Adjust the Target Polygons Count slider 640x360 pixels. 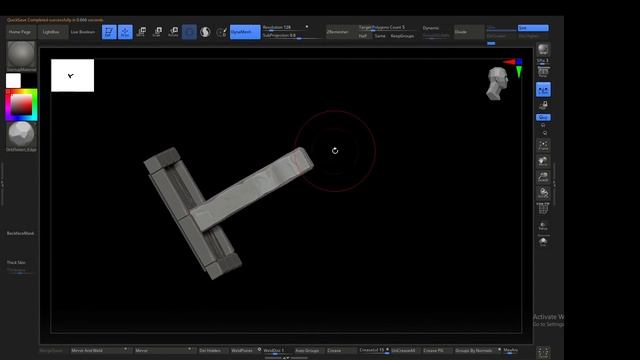pos(387,28)
